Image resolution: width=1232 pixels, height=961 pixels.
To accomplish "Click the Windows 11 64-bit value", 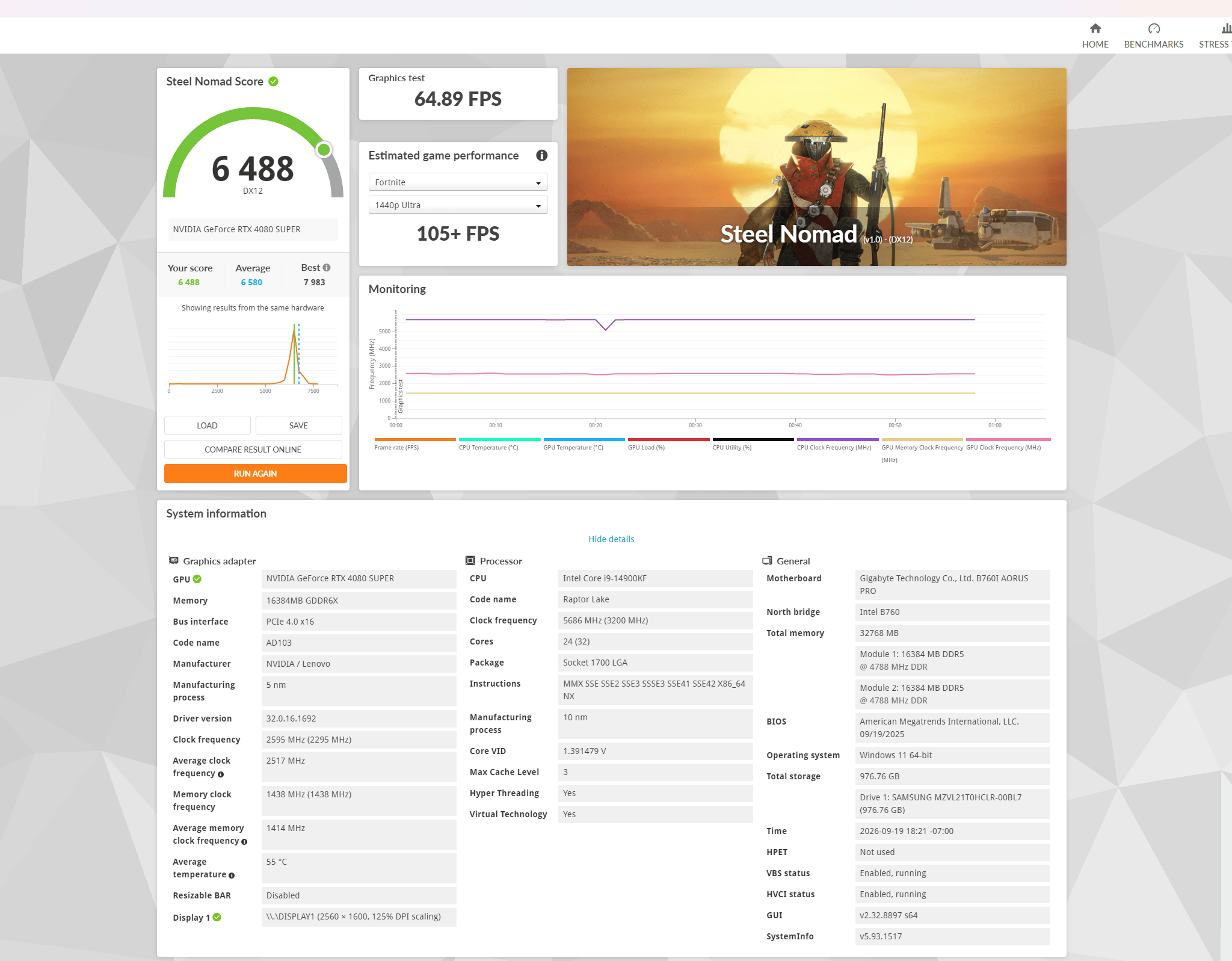I will click(952, 755).
